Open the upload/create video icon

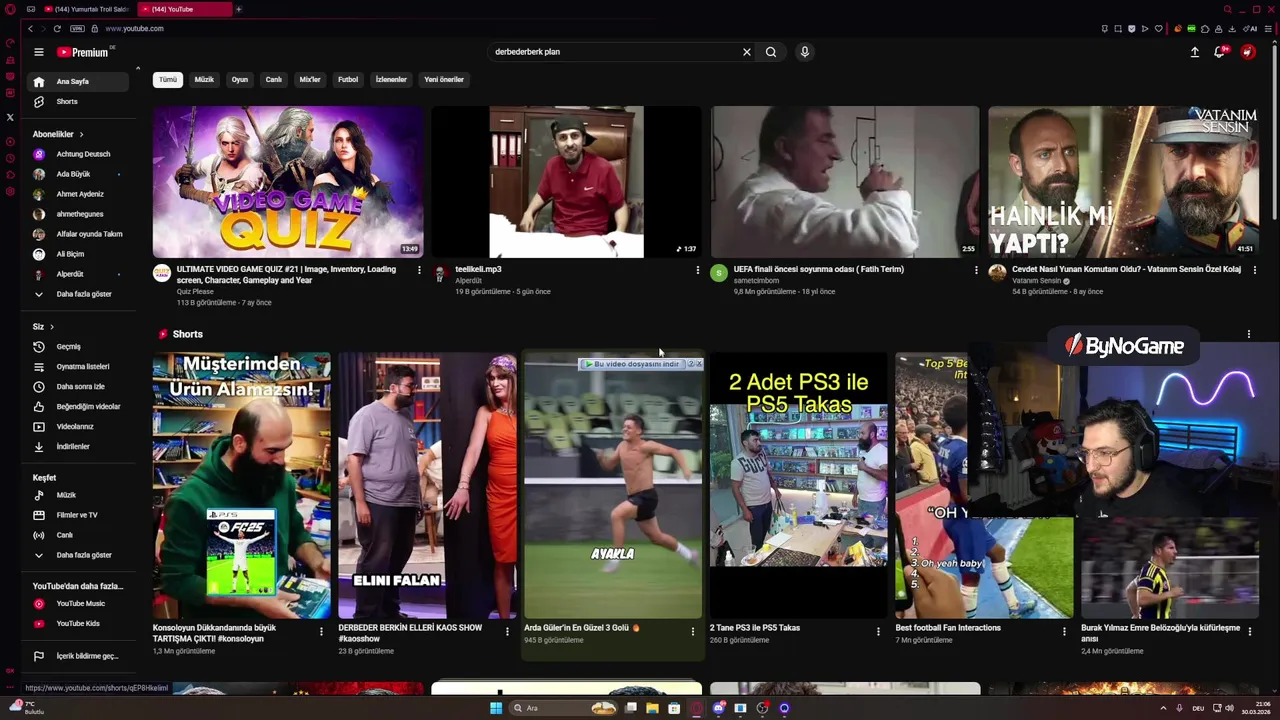click(x=1194, y=52)
